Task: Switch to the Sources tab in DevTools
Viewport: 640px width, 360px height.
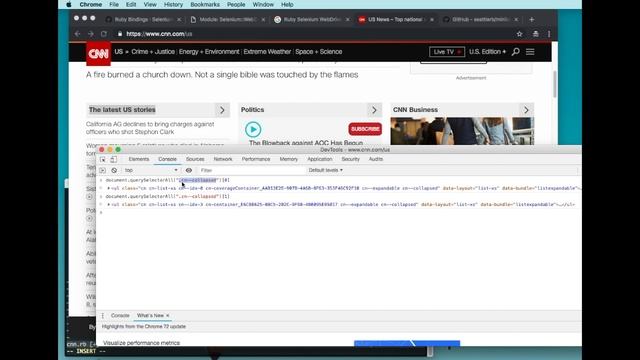Action: click(195, 159)
